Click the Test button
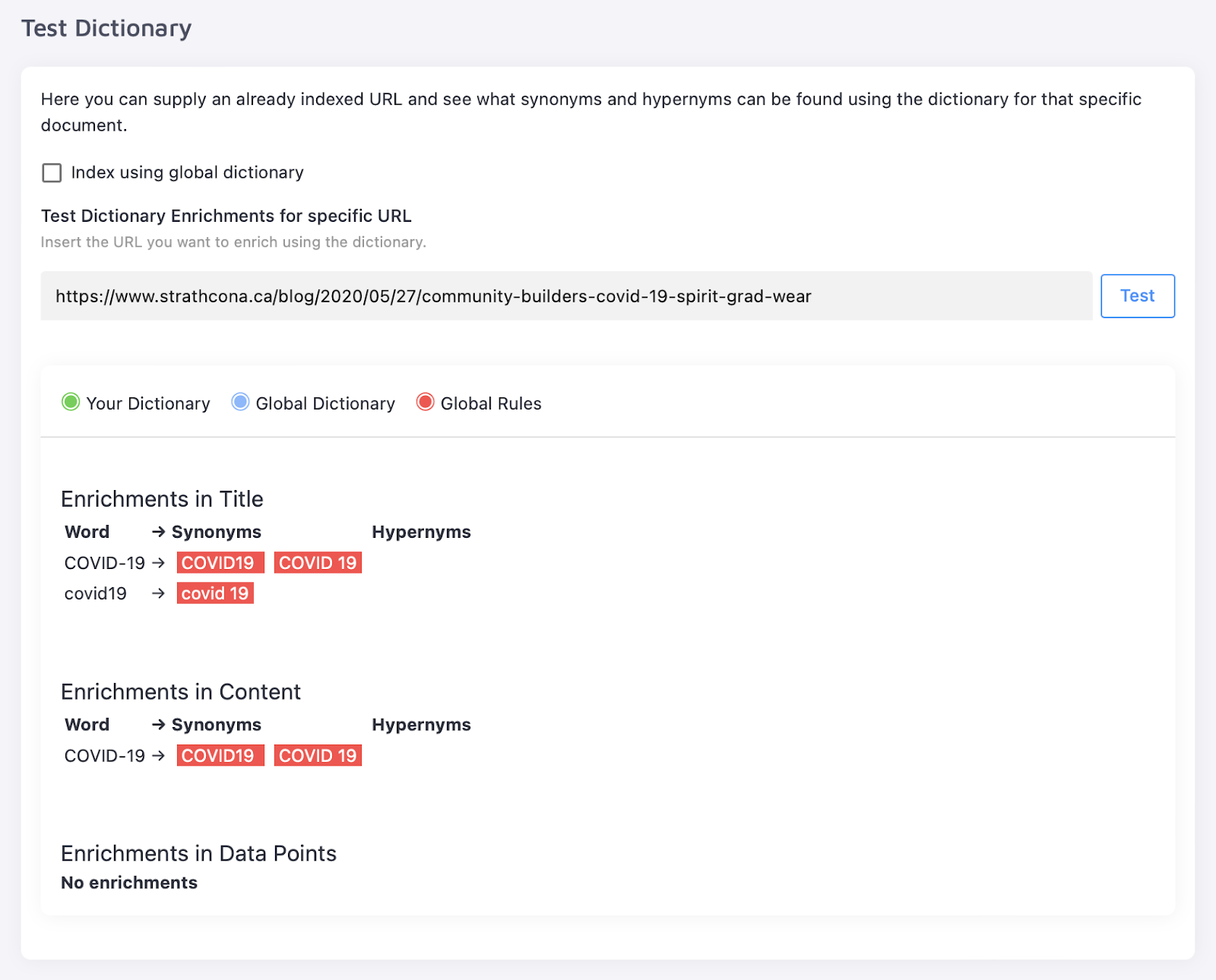Viewport: 1216px width, 980px height. pos(1137,296)
